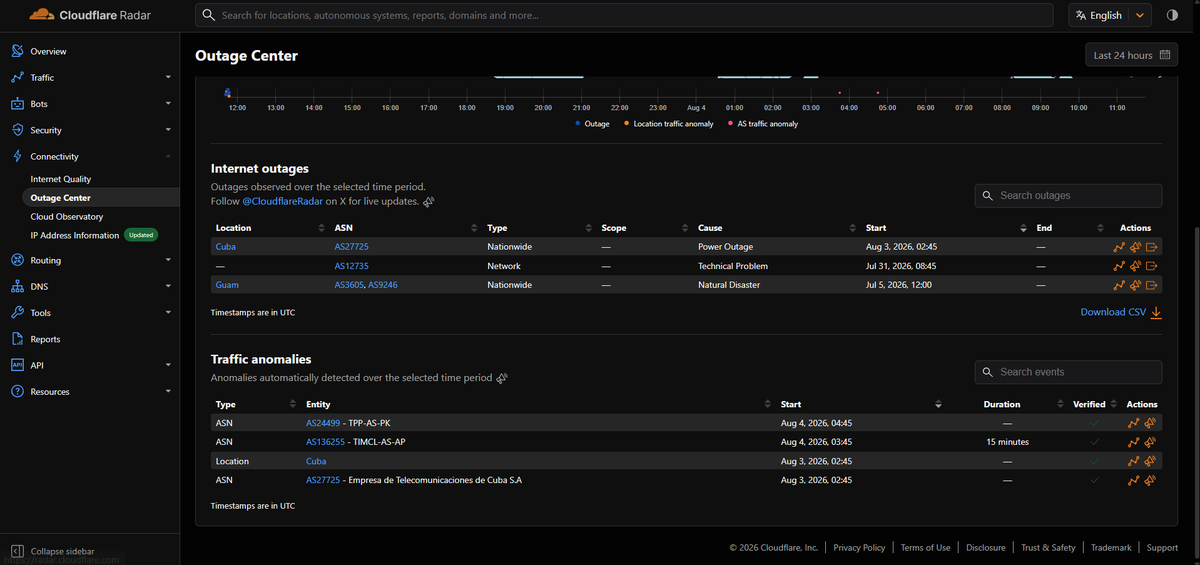This screenshot has height=565, width=1200.
Task: Open Guam location link
Action: 226,285
